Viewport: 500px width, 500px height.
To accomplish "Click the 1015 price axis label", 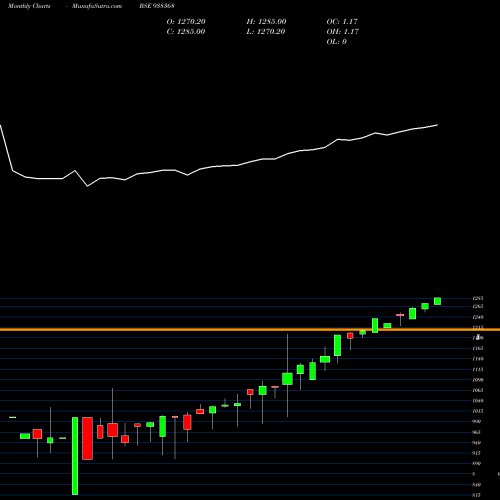I will pyautogui.click(x=478, y=411).
